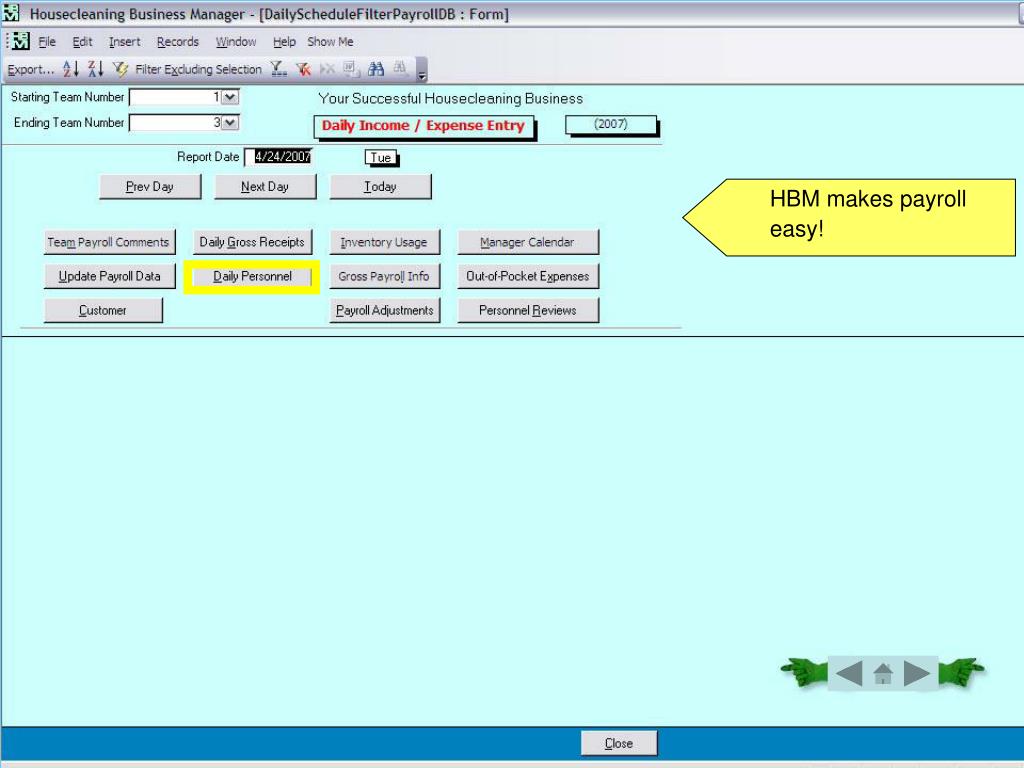Go to previous slide with left arrow
The height and width of the screenshot is (768, 1024).
[x=849, y=673]
